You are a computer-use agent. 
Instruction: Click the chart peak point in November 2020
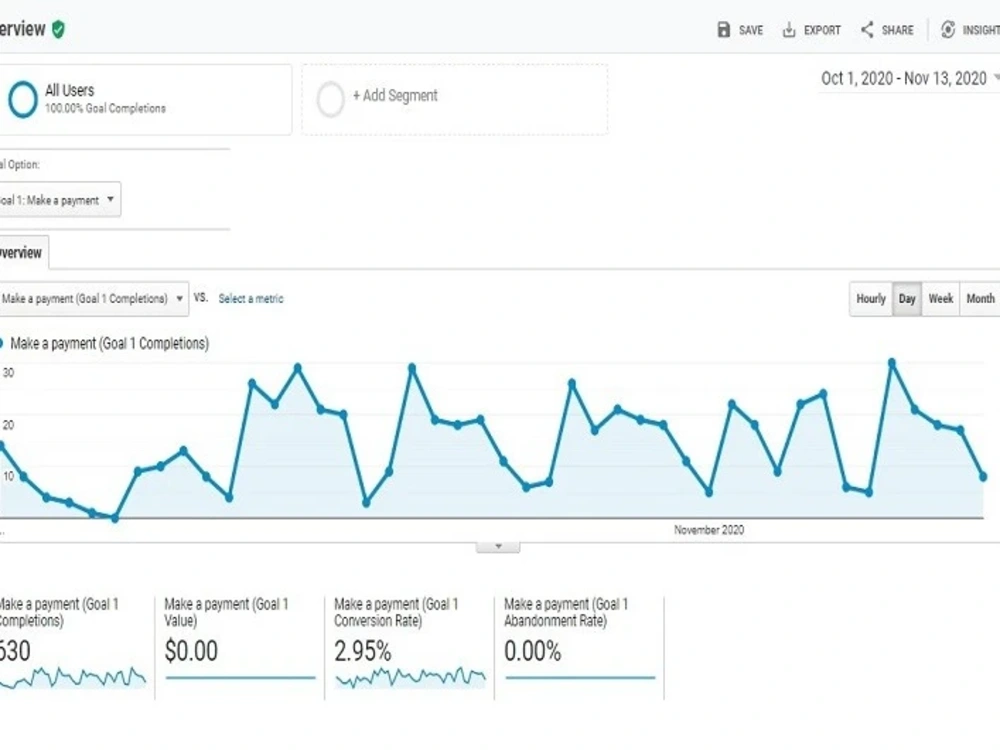892,363
